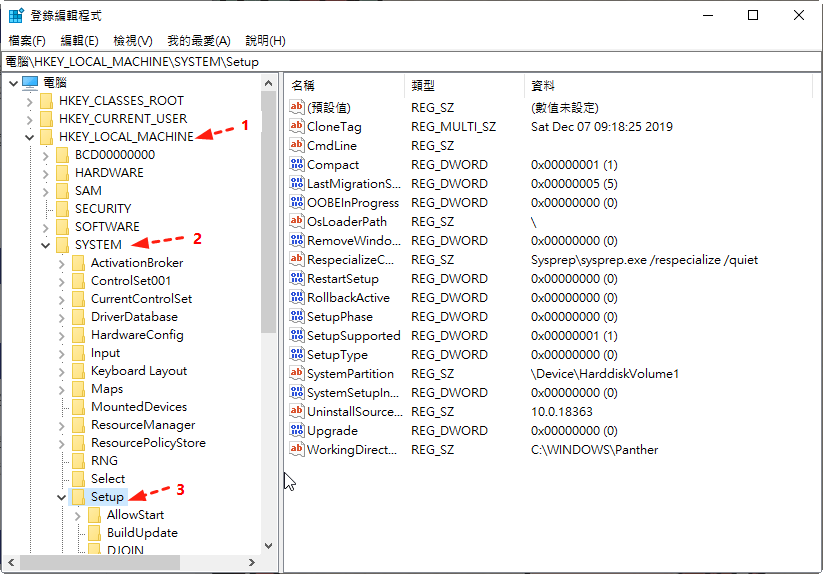Click the value data 10.0.18363

[562, 412]
